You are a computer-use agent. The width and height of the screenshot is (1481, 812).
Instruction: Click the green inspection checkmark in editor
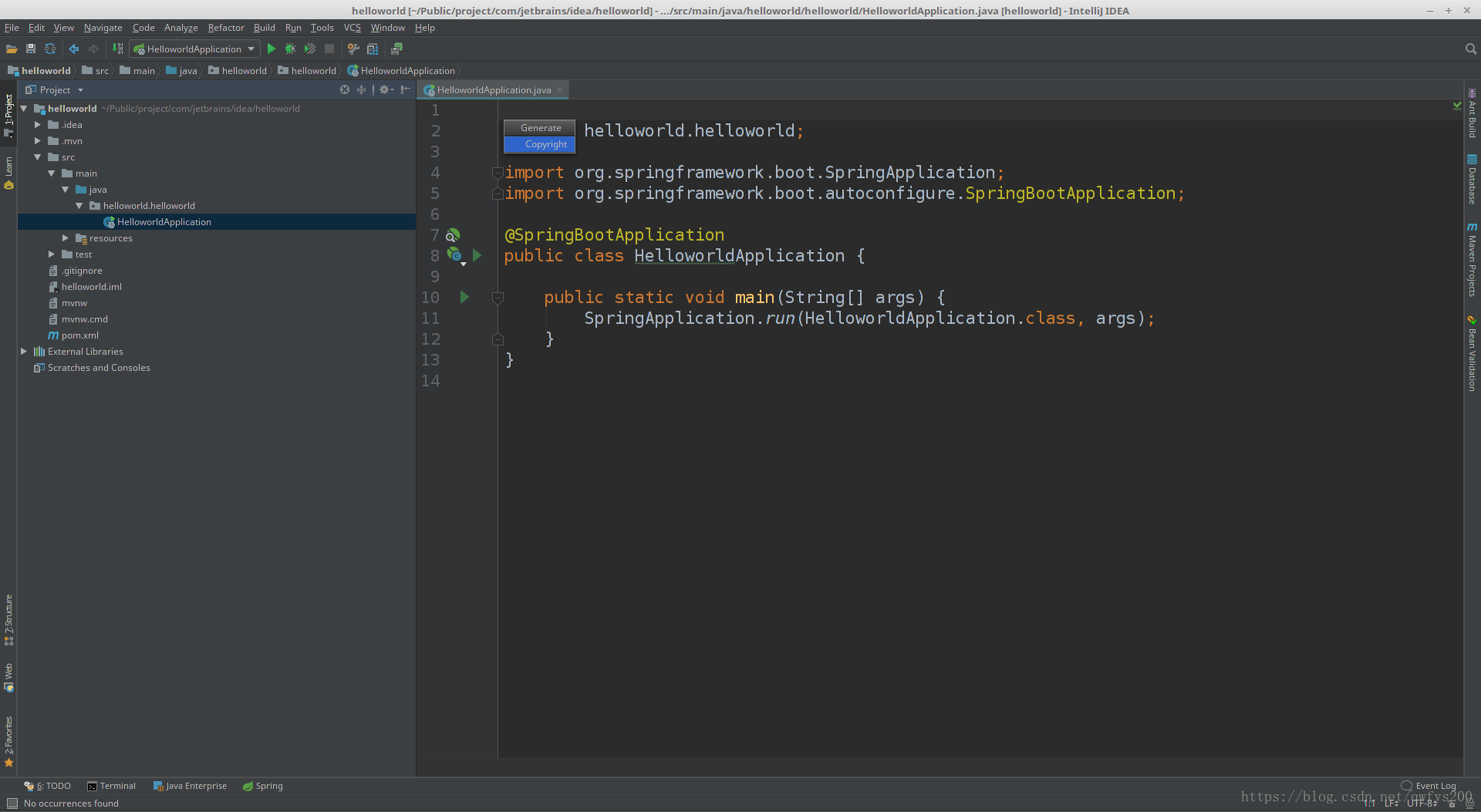click(1457, 106)
